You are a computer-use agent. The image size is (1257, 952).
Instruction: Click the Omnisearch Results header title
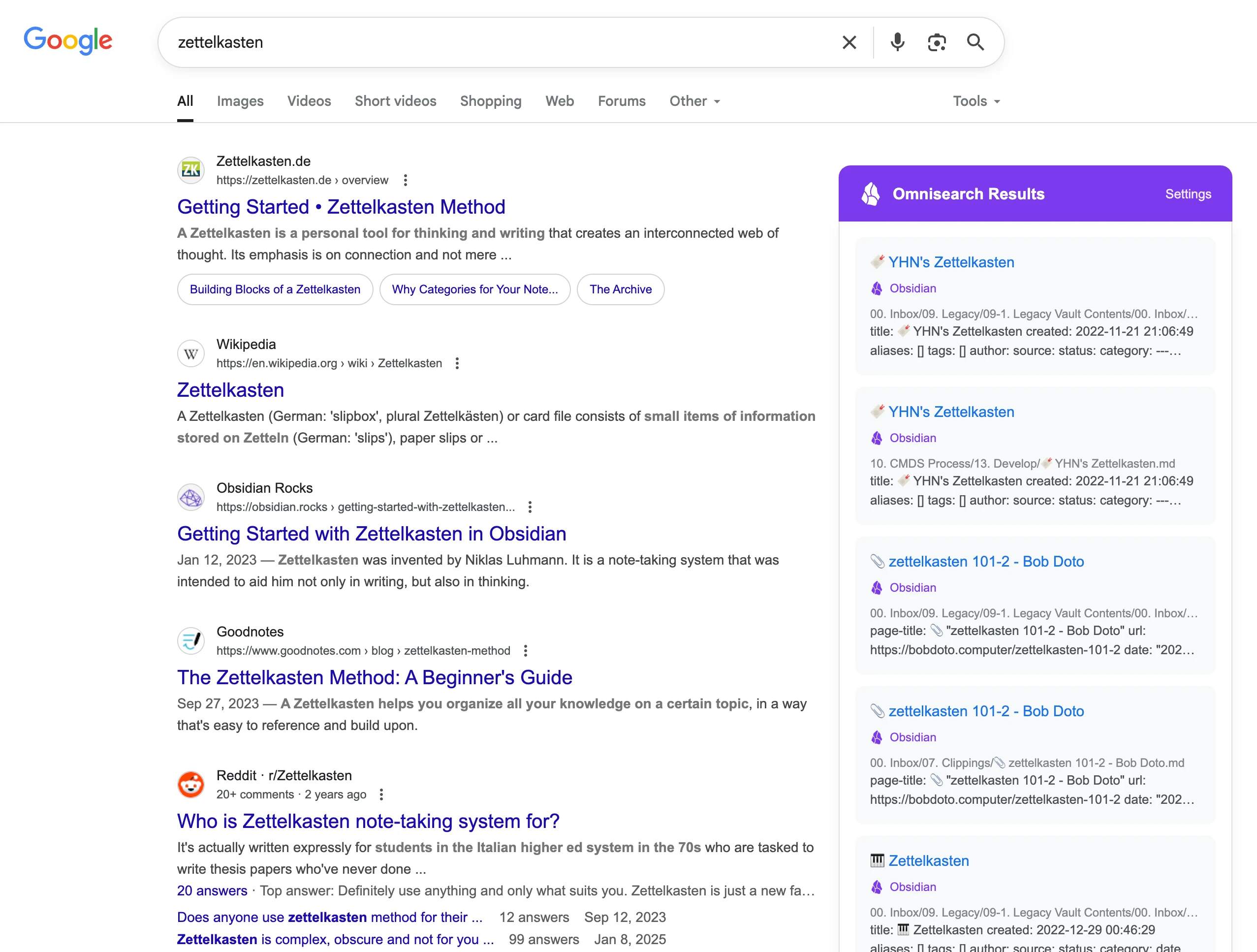click(968, 194)
